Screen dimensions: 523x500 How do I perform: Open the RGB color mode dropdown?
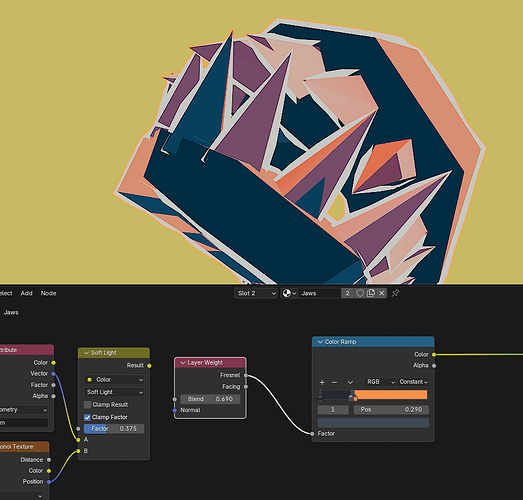(380, 382)
